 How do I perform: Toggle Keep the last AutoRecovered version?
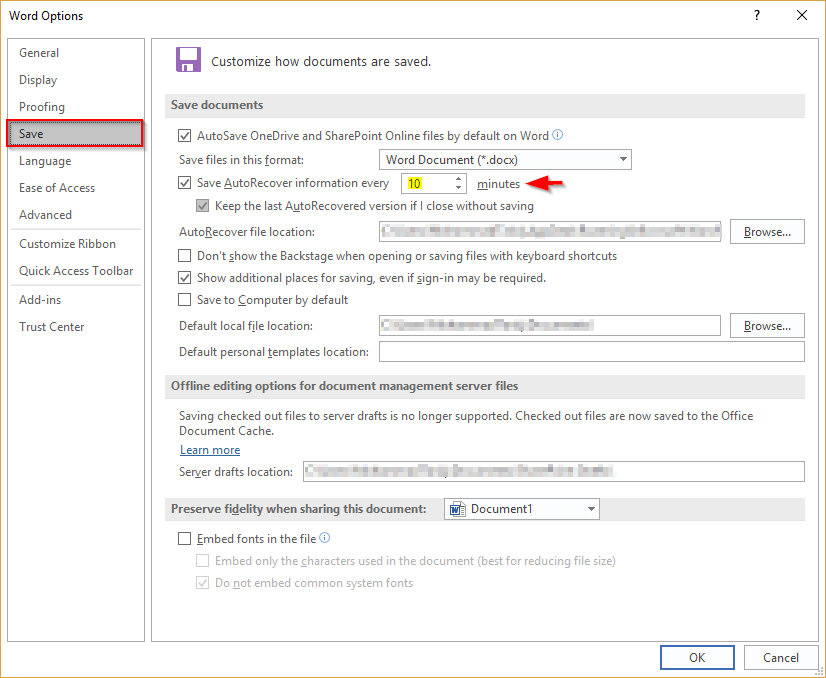point(202,206)
